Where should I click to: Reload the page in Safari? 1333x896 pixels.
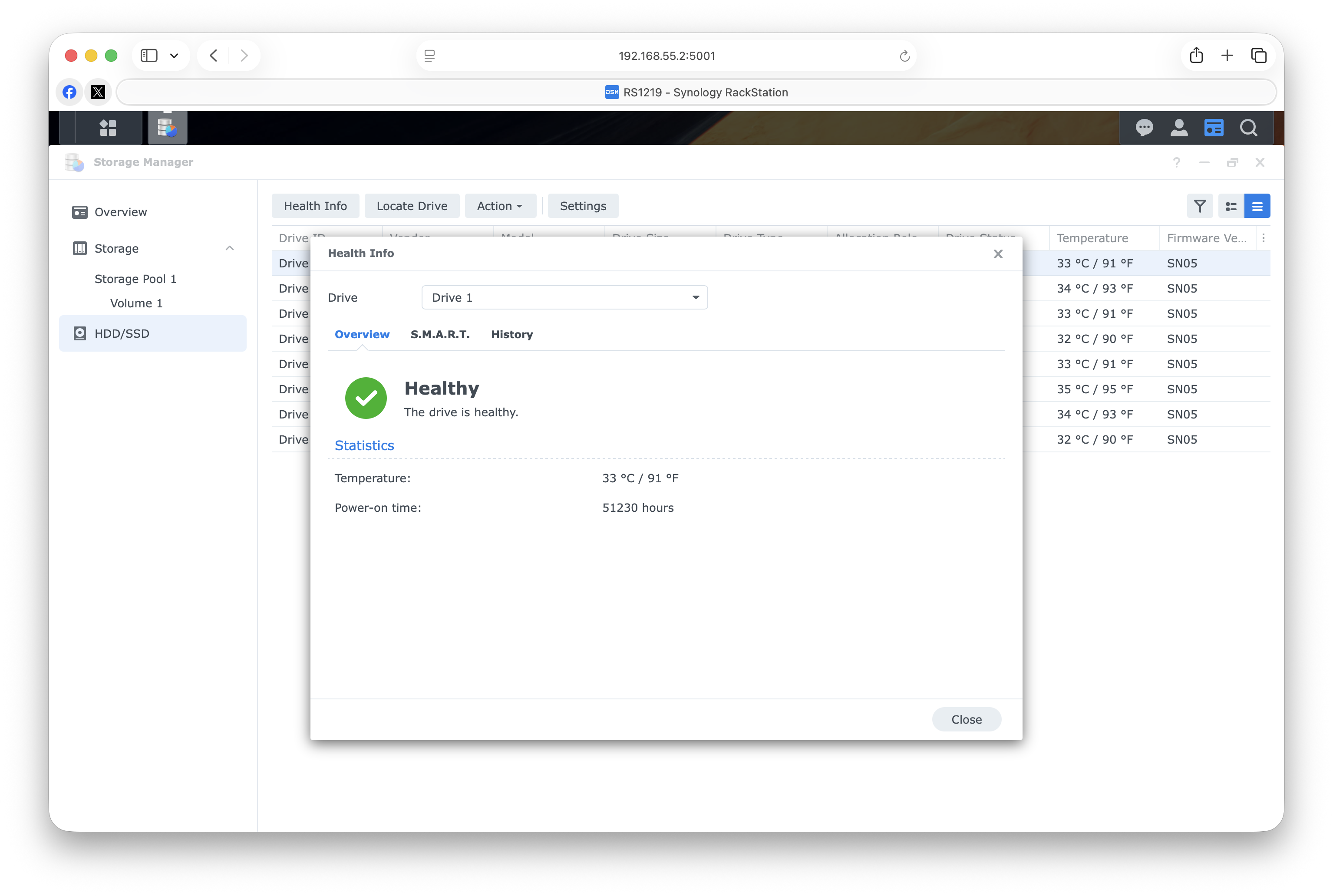904,56
